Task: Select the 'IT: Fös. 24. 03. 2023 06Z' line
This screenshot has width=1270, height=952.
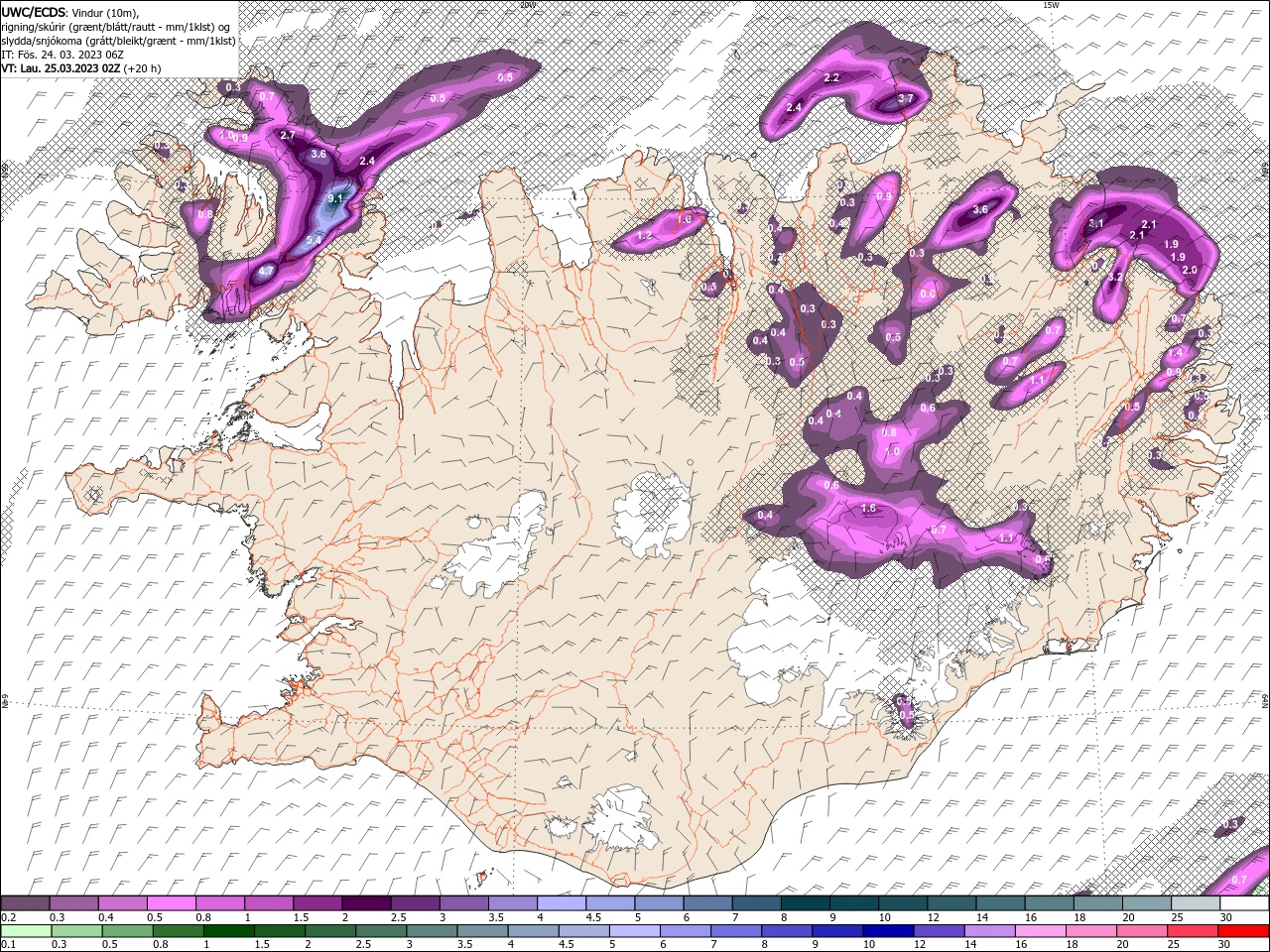Action: point(62,55)
